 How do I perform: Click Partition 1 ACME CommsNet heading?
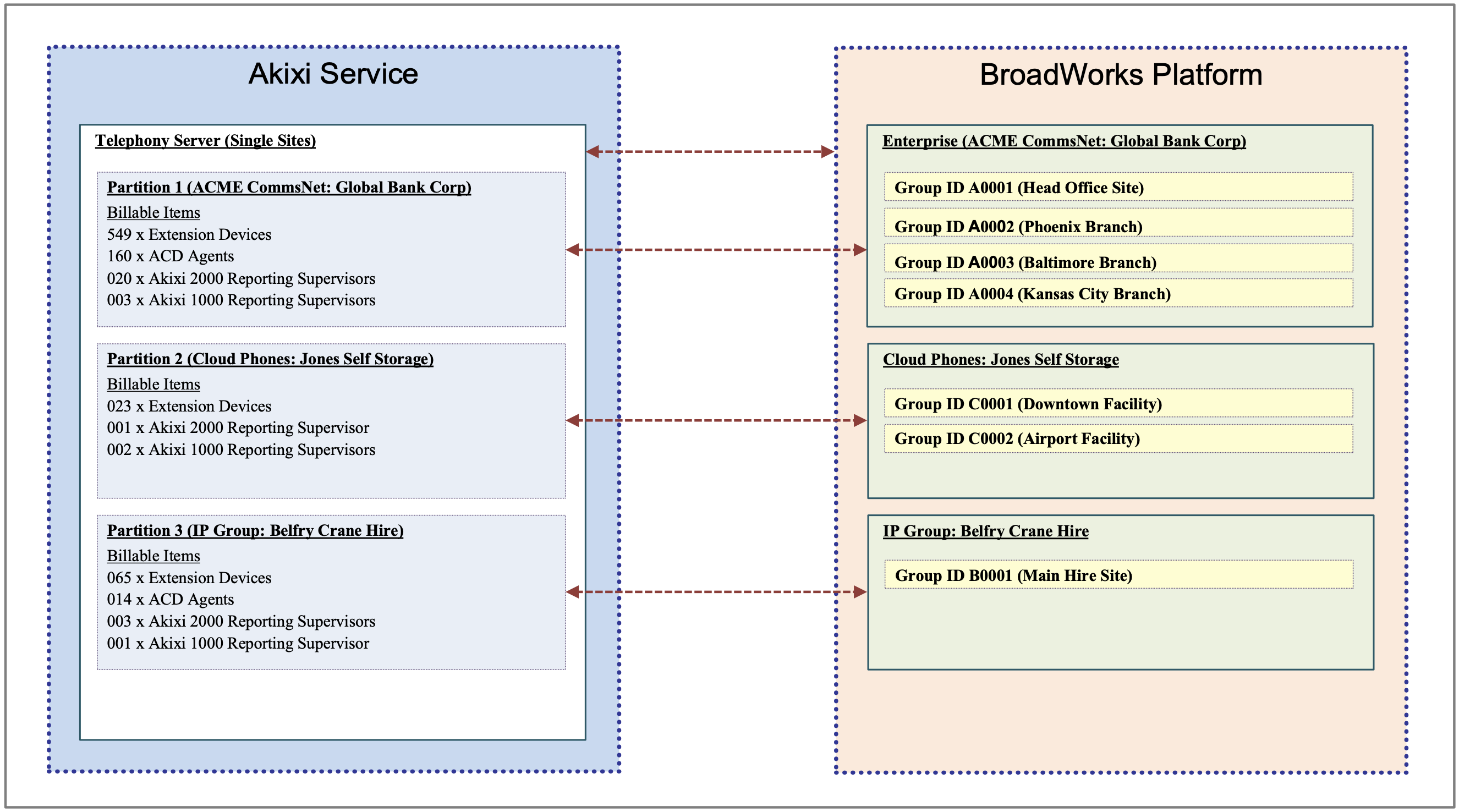289,188
